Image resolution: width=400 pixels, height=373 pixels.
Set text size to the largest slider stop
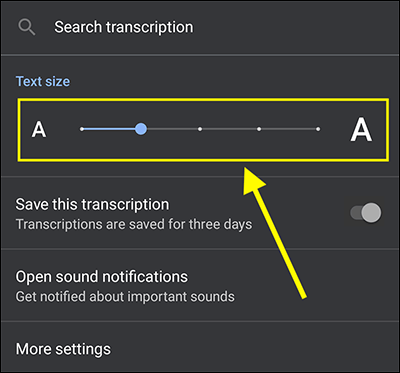(318, 129)
